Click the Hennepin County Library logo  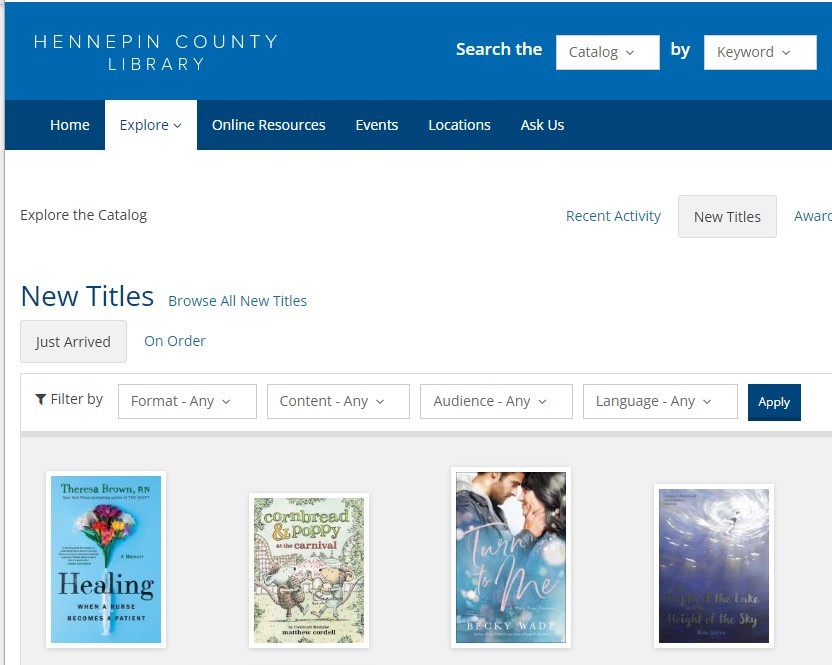[x=156, y=53]
